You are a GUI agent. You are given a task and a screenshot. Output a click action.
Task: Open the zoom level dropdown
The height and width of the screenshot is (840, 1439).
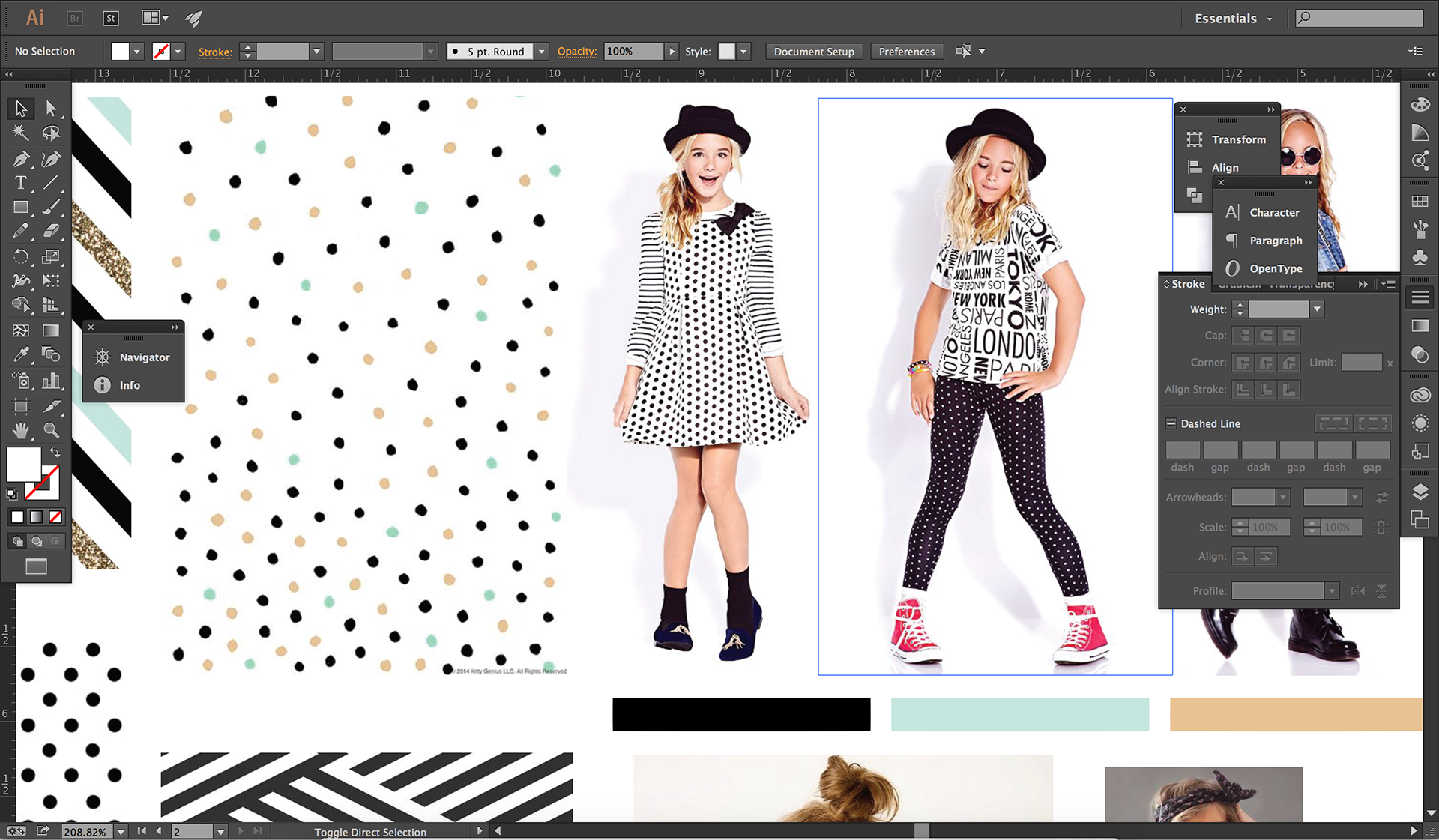click(120, 832)
